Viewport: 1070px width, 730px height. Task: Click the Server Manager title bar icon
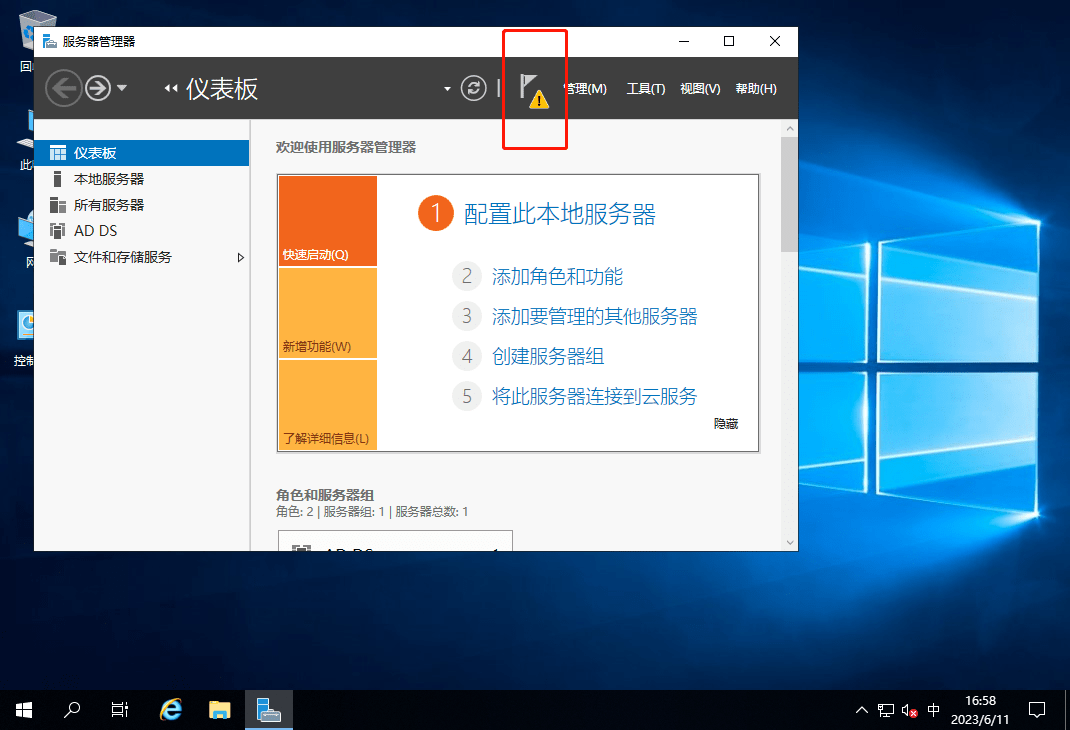pyautogui.click(x=49, y=42)
